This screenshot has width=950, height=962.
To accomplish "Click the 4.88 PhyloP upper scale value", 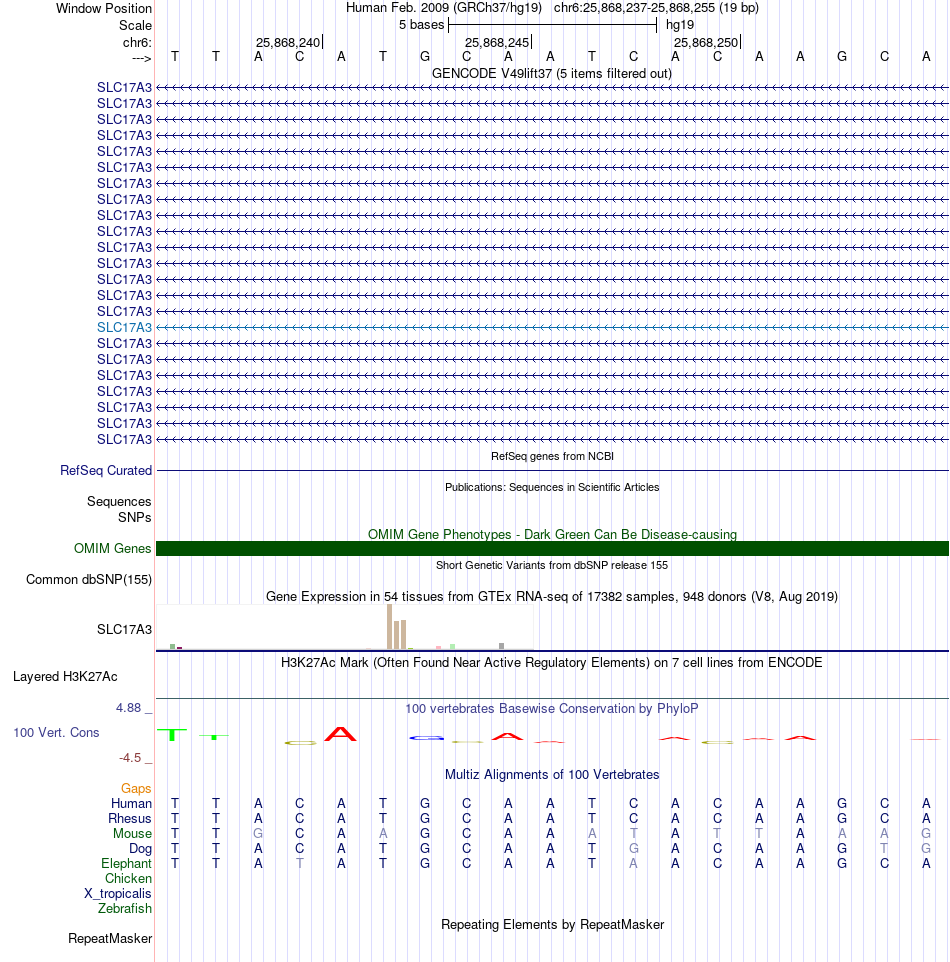I will click(x=129, y=708).
